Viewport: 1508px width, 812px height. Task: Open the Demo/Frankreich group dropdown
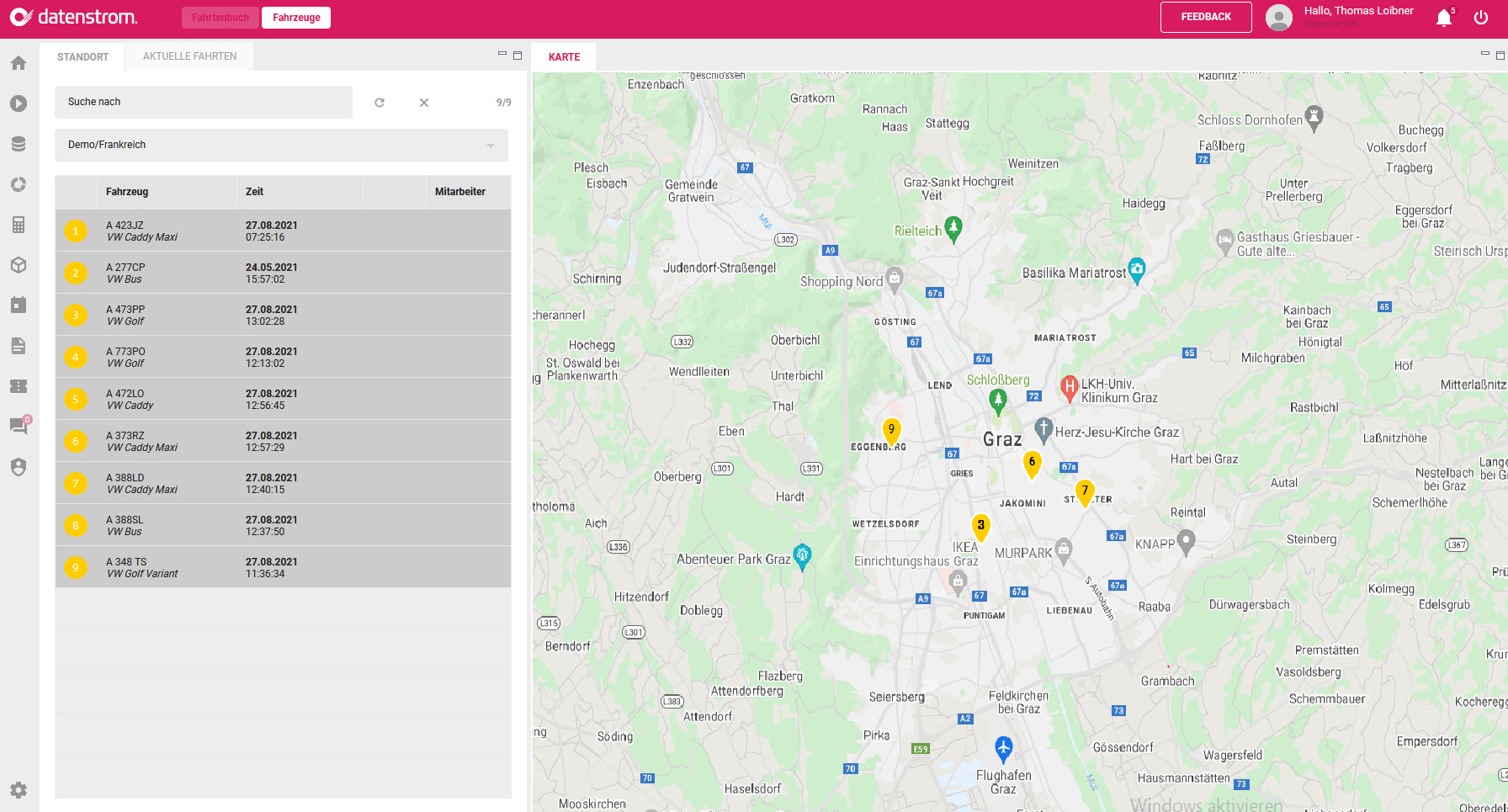coord(281,145)
